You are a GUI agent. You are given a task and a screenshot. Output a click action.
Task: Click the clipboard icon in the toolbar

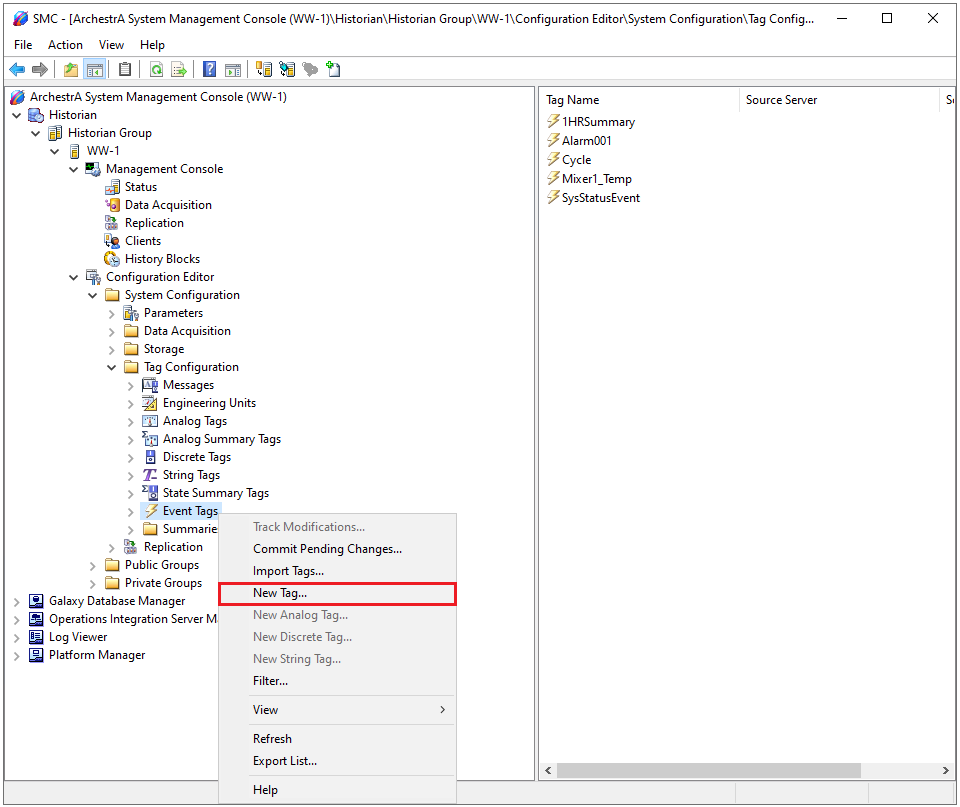(x=125, y=70)
